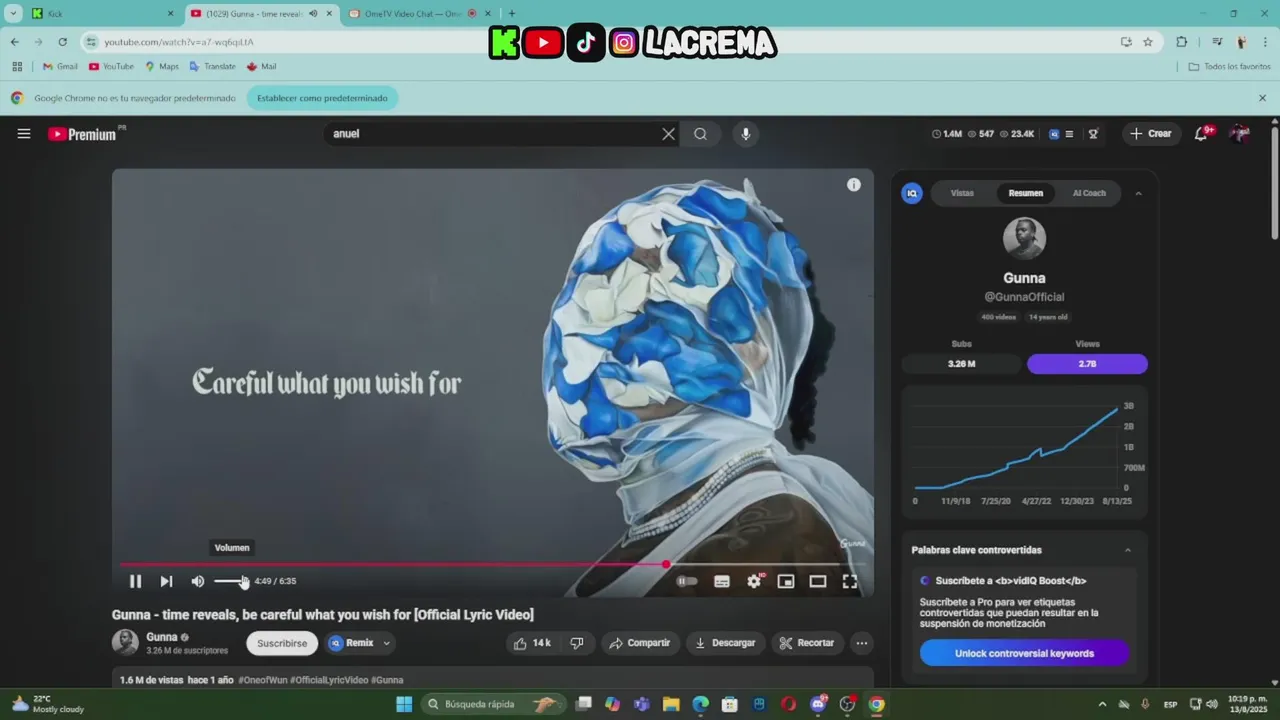This screenshot has width=1280, height=720.
Task: Open the YouTube hamburger guide menu
Action: [24, 133]
